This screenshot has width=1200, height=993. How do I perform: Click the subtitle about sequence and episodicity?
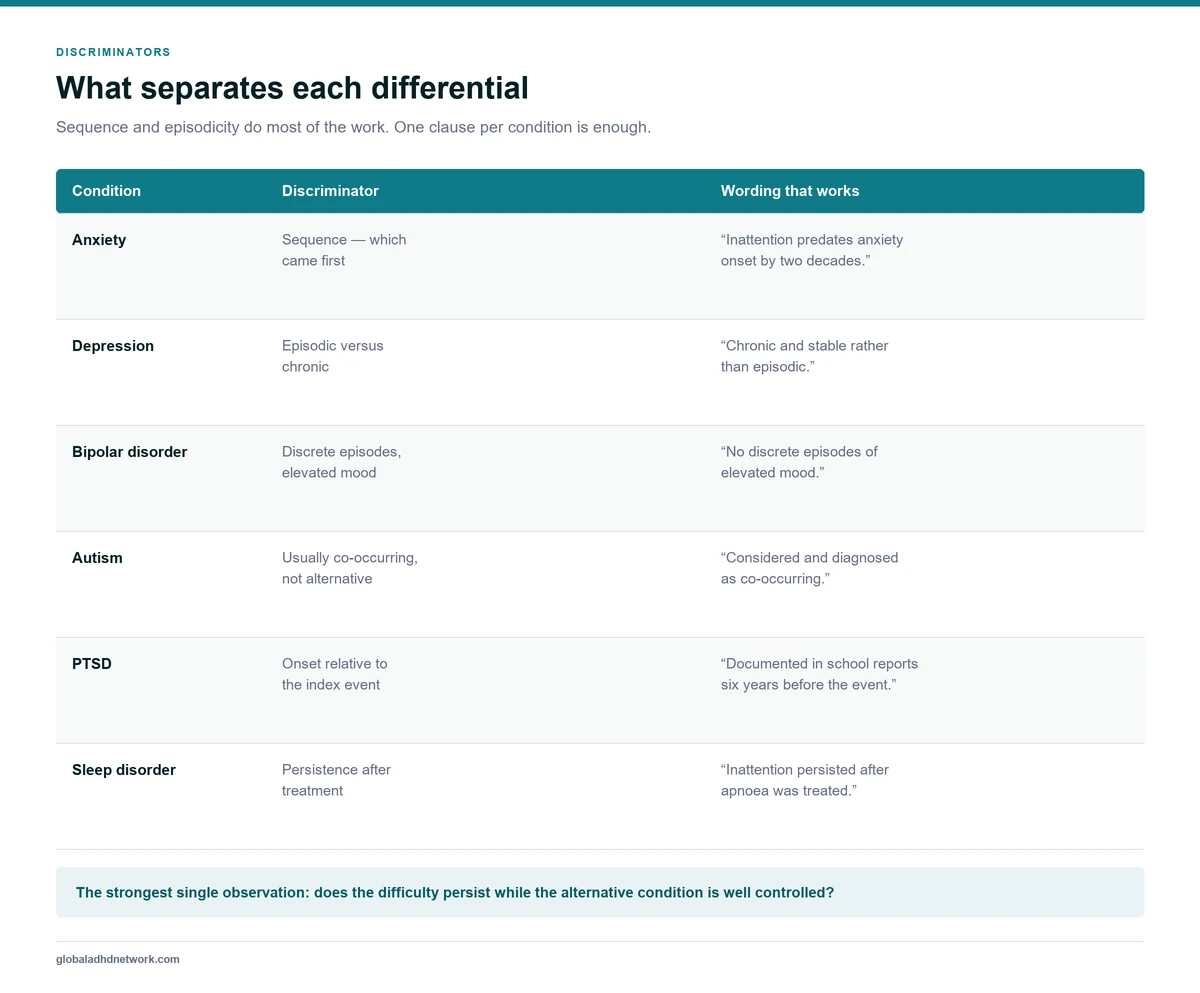coord(353,128)
